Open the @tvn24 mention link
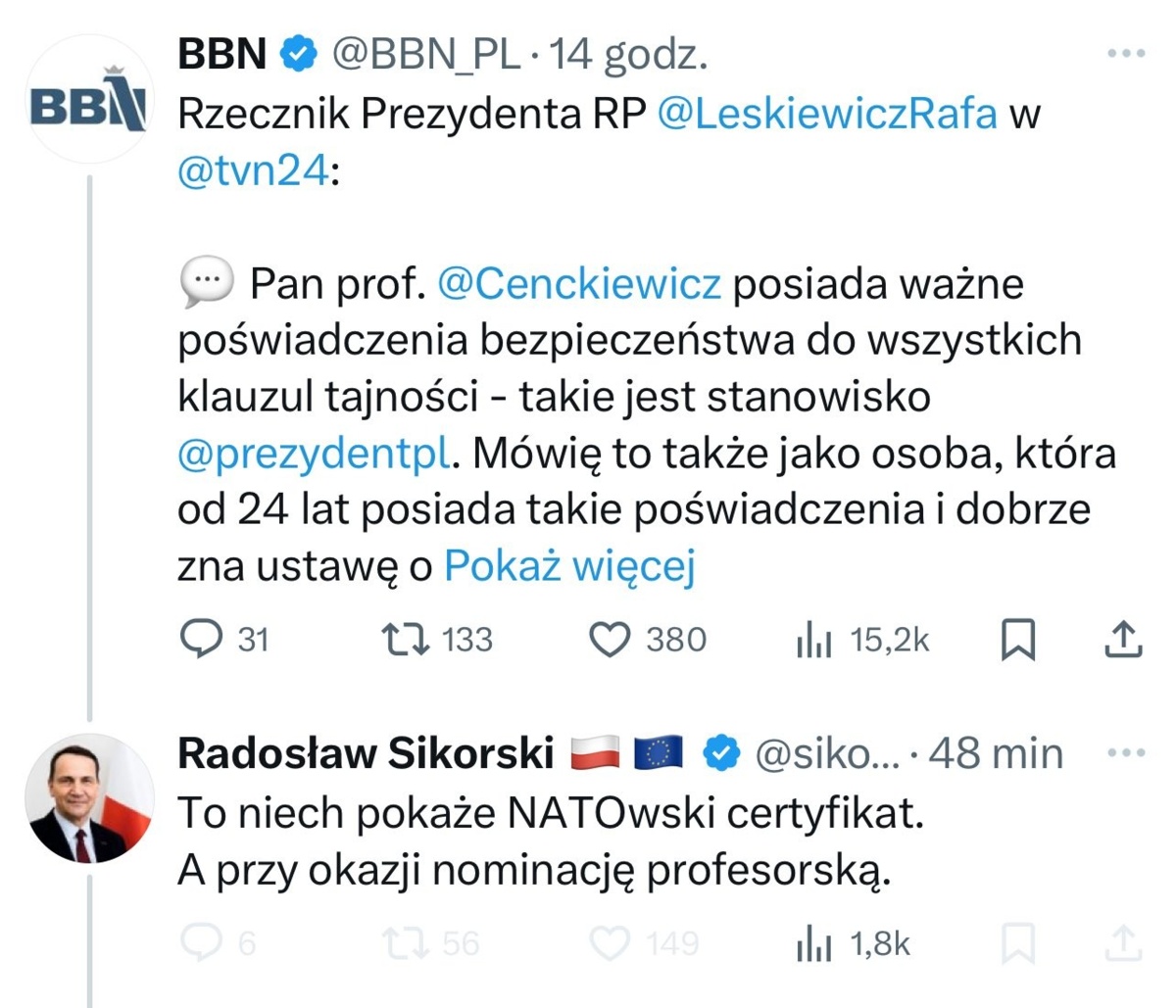This screenshot has width=1176, height=1008. [252, 170]
